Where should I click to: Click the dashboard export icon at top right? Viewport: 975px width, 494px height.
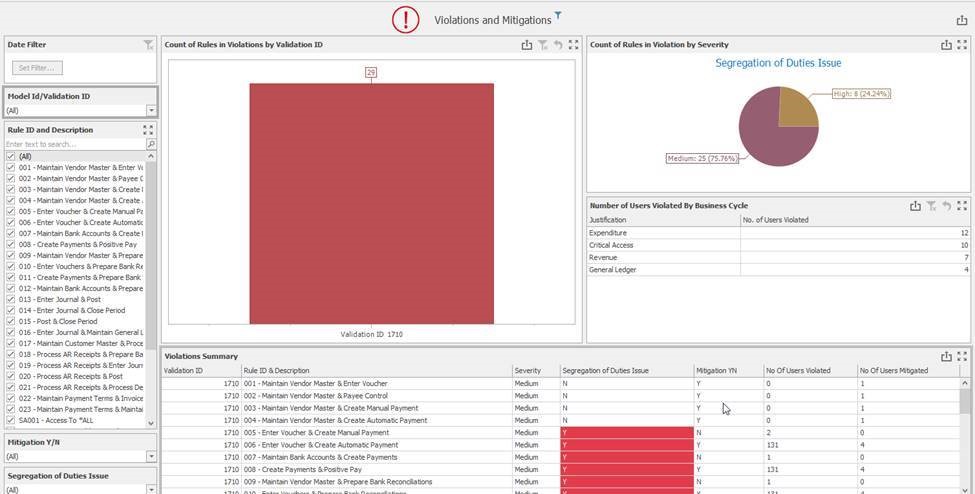coord(962,20)
